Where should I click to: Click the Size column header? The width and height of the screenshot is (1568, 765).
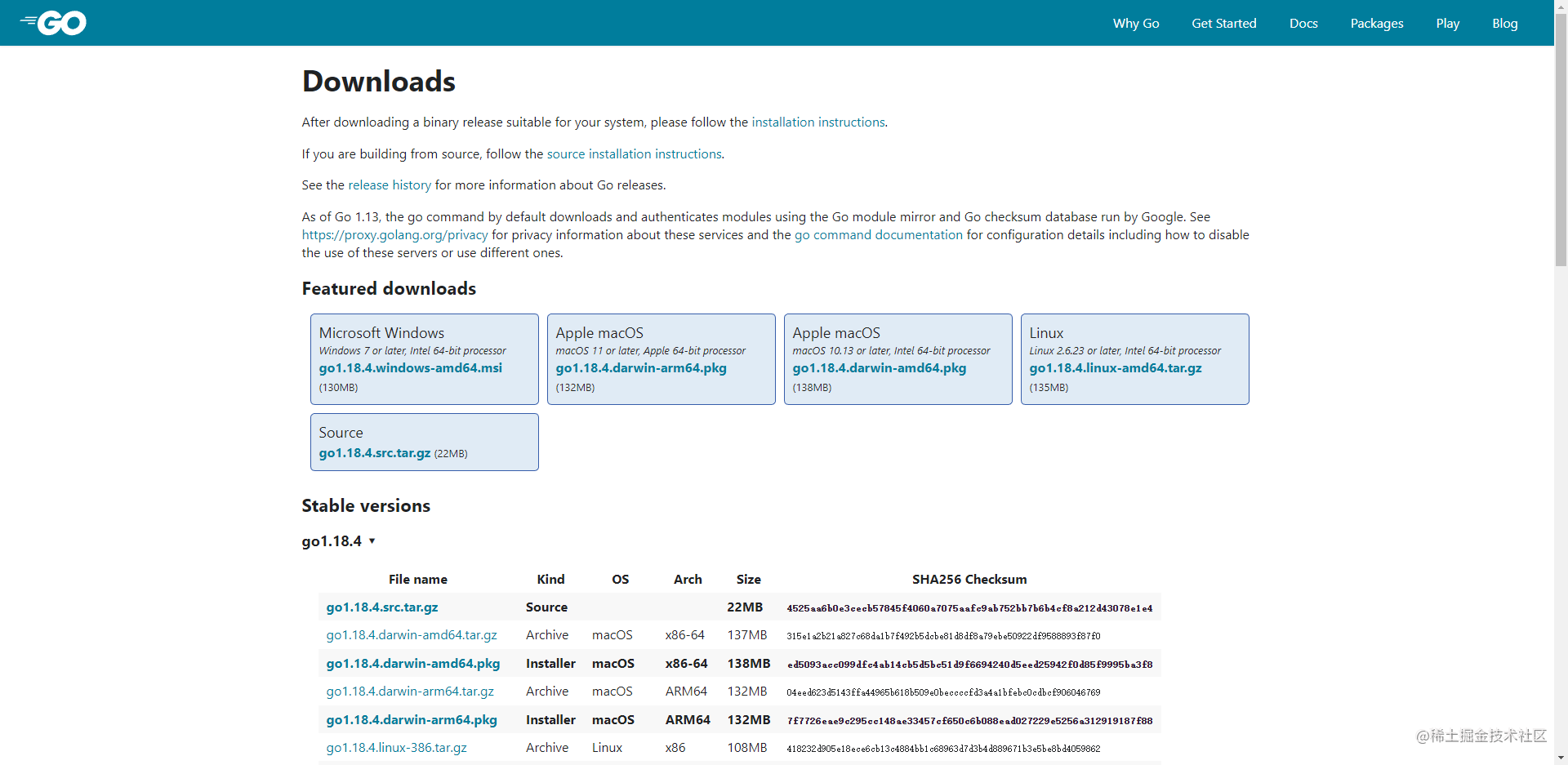[748, 580]
